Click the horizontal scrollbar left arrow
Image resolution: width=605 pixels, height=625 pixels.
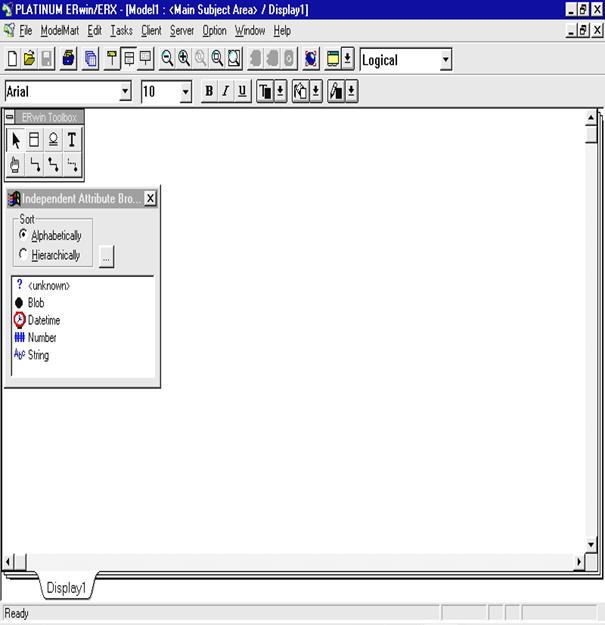point(8,562)
